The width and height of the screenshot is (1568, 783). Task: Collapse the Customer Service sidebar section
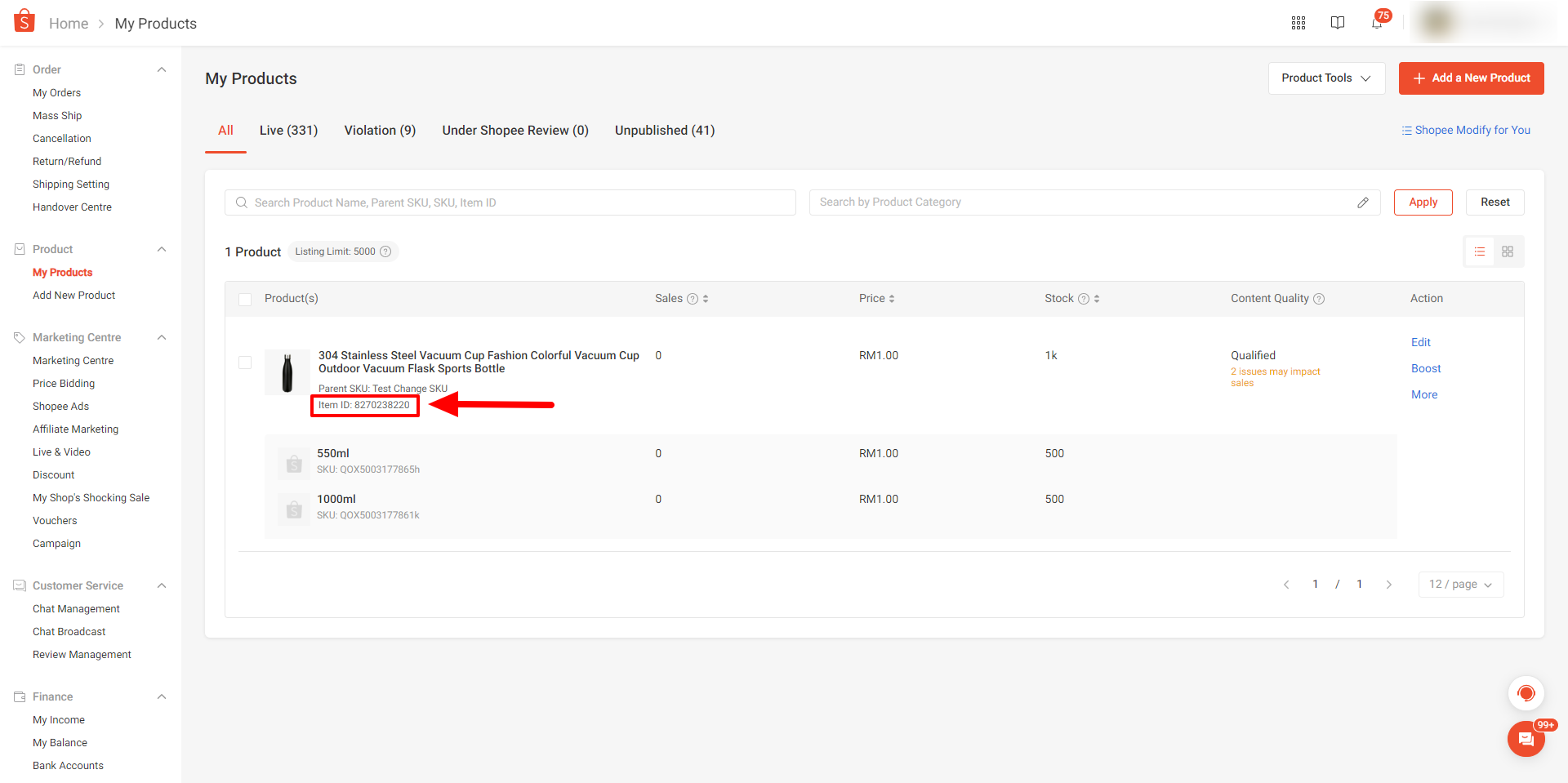pos(162,585)
